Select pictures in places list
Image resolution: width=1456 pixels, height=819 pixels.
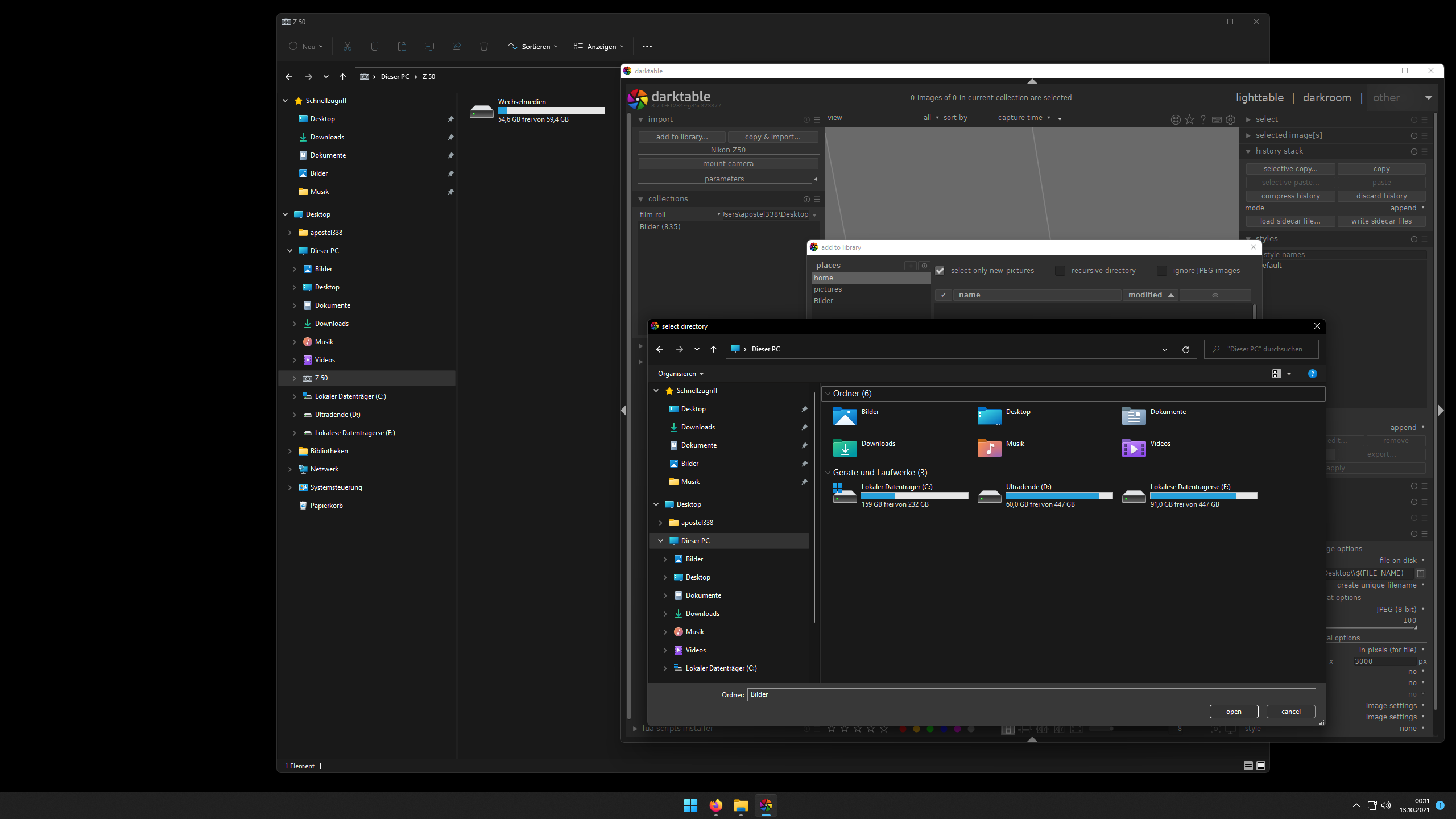828,289
